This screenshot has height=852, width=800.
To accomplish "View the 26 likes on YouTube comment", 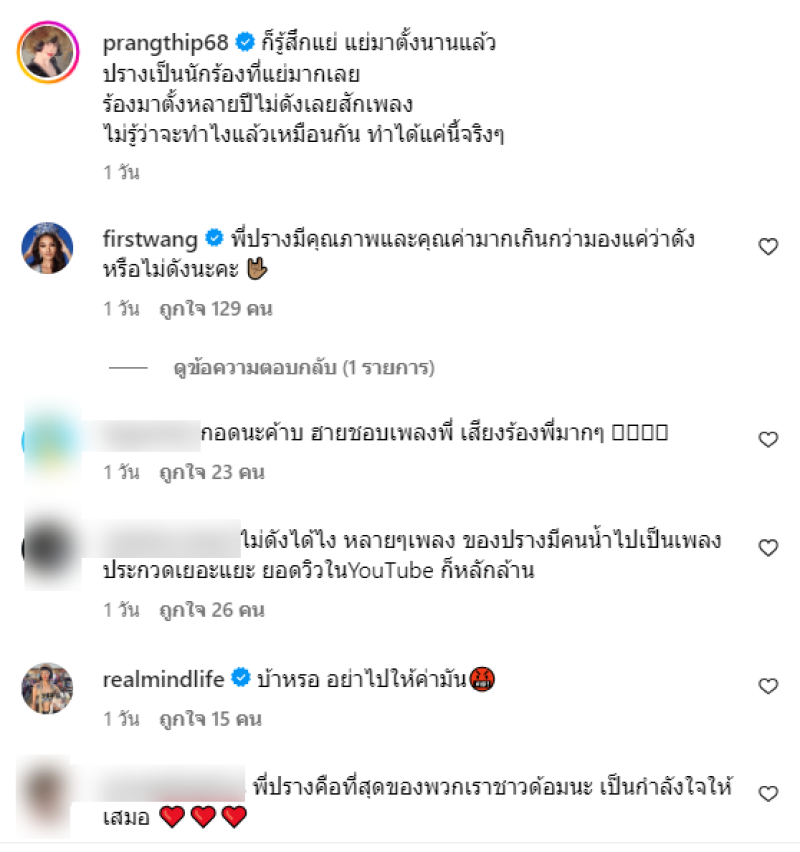I will click(x=212, y=610).
